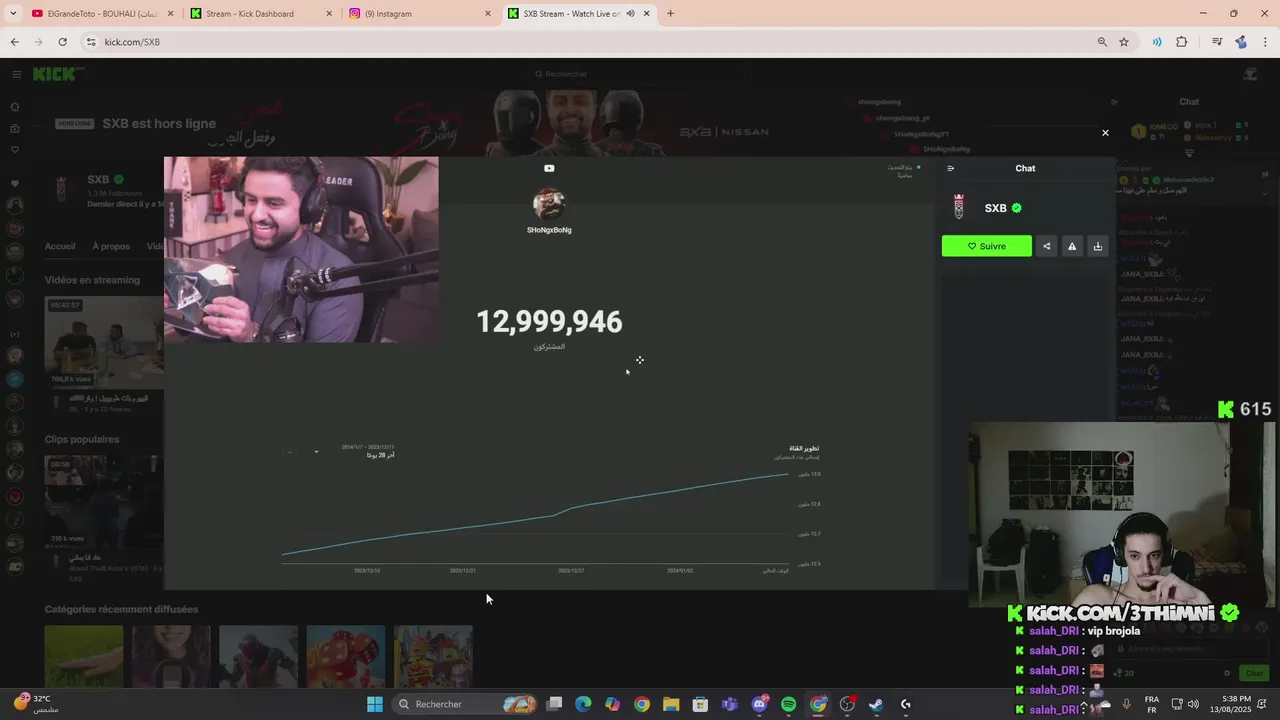Collapse the clip Chat panel via arrow icon

pyautogui.click(x=950, y=168)
